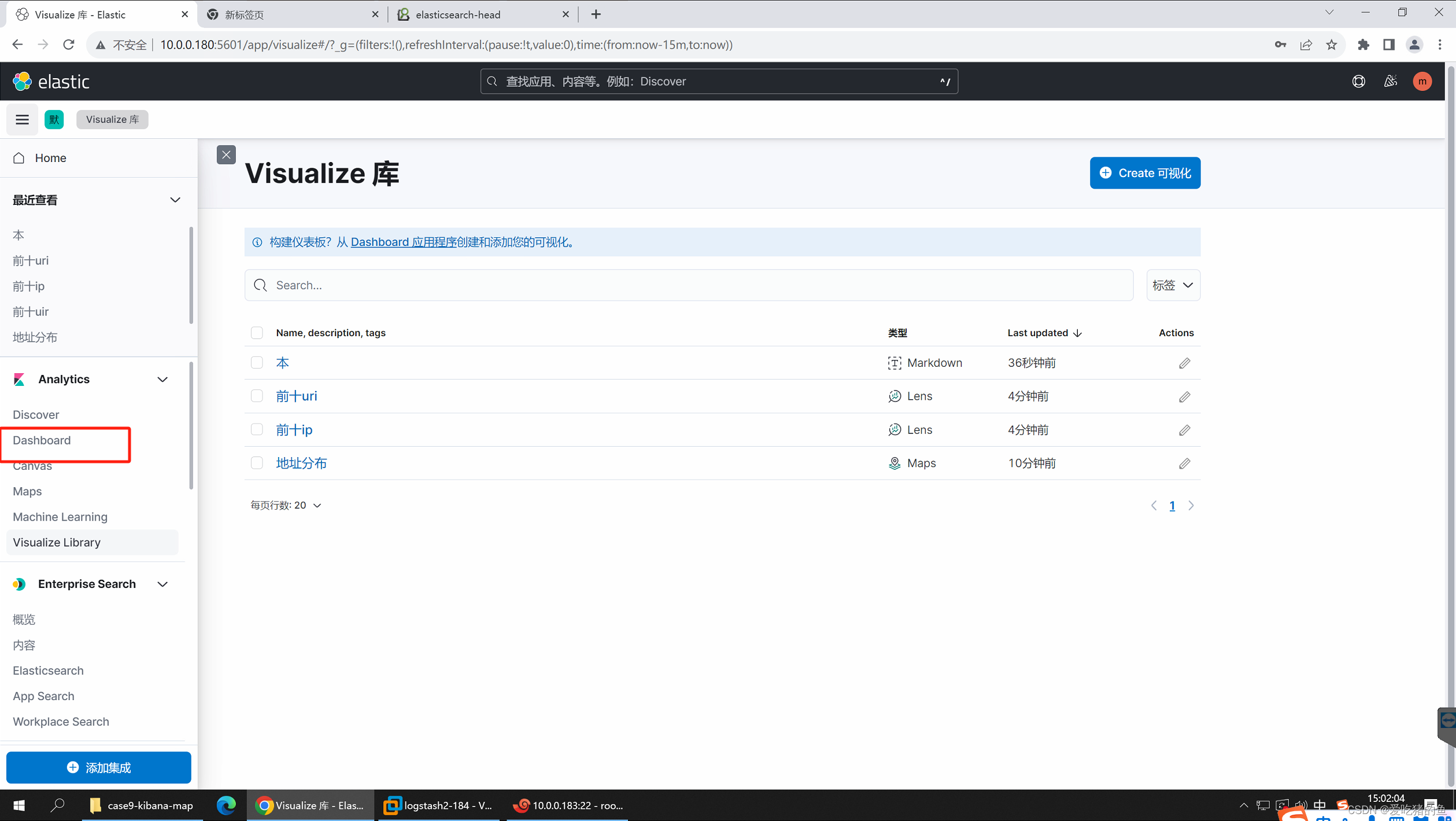Screen dimensions: 1456x821
Task: Click the Create 可视化 button
Action: [x=1145, y=173]
